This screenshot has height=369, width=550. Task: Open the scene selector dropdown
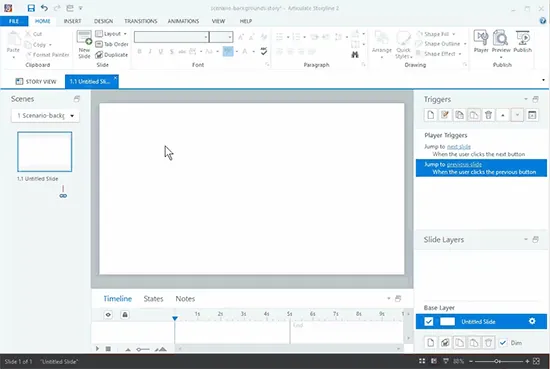pyautogui.click(x=72, y=115)
